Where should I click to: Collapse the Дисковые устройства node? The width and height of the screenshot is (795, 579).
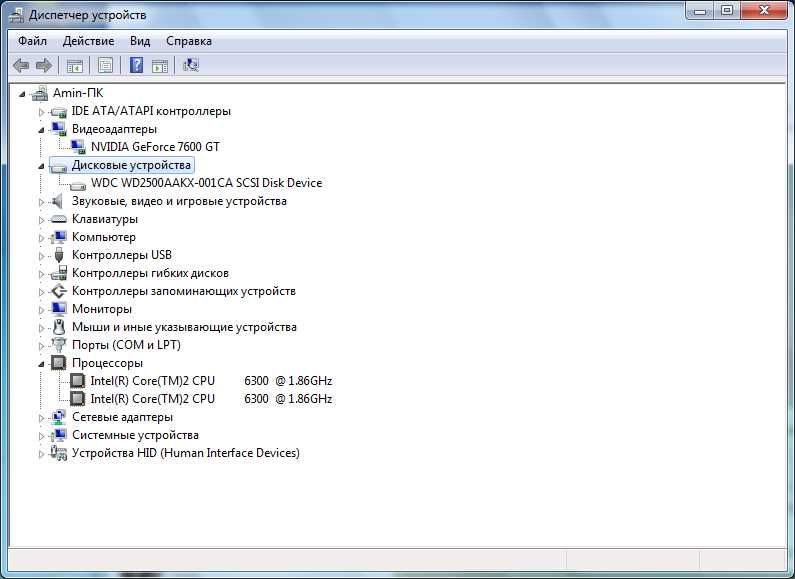click(x=42, y=166)
